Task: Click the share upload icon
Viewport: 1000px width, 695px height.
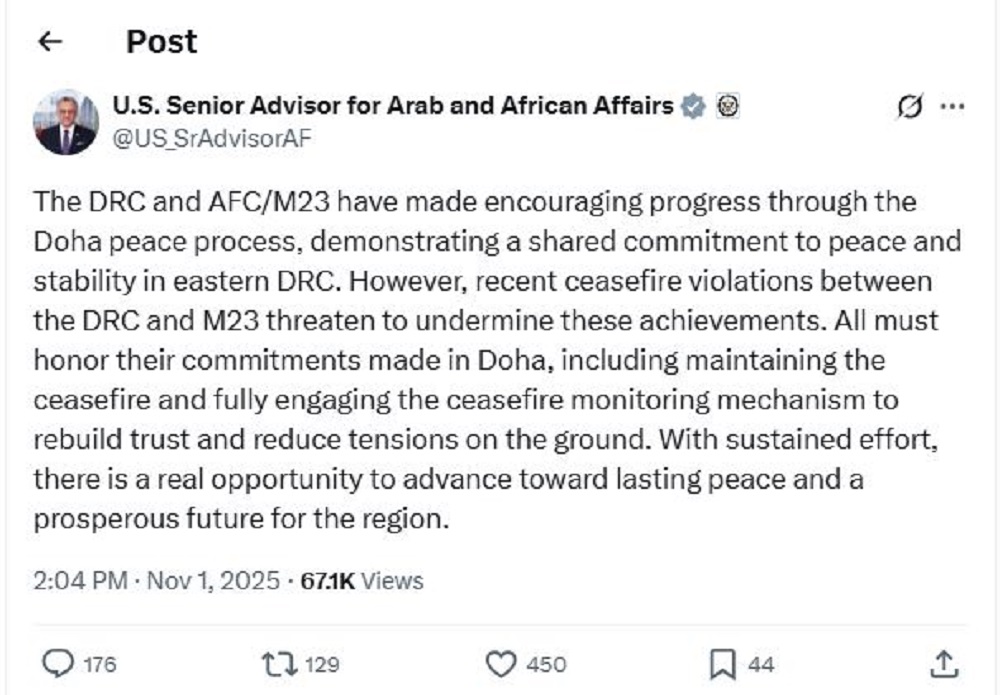Action: 944,662
